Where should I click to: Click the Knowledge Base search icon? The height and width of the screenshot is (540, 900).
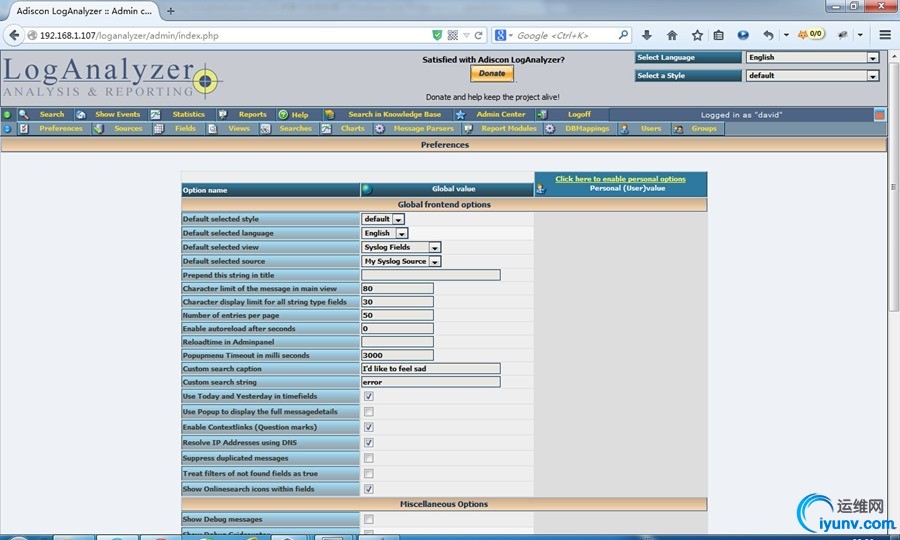tap(329, 115)
